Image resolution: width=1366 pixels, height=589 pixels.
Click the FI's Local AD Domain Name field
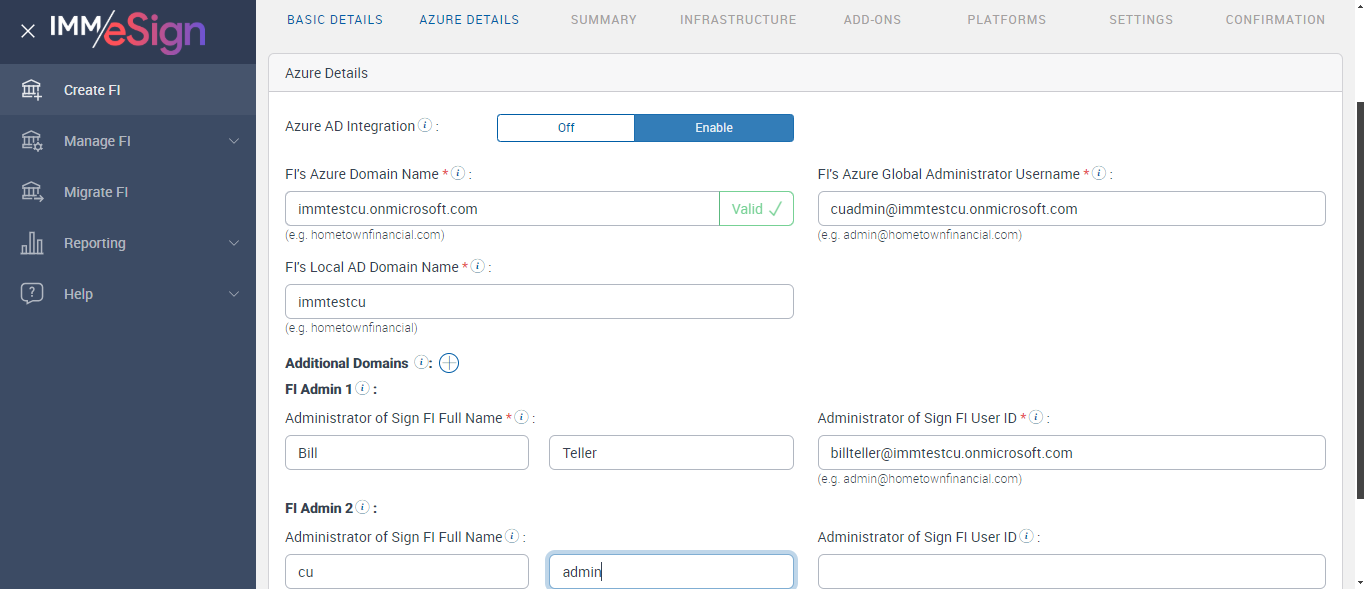(539, 302)
